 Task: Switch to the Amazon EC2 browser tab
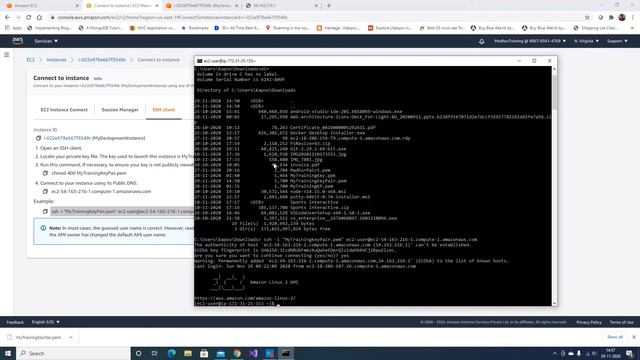point(41,6)
